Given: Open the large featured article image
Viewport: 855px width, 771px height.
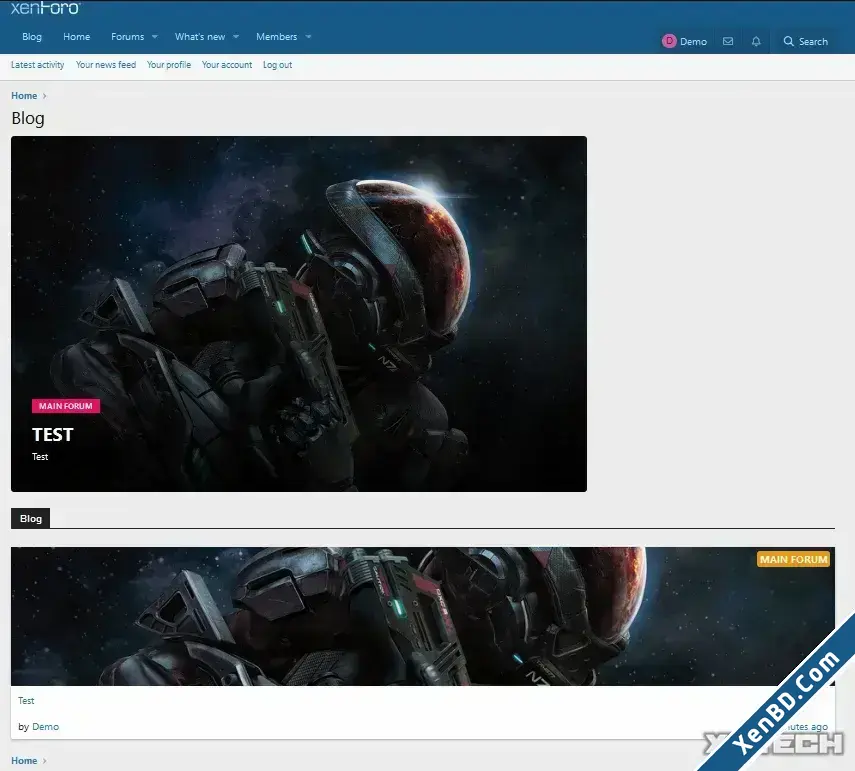Looking at the screenshot, I should (299, 314).
